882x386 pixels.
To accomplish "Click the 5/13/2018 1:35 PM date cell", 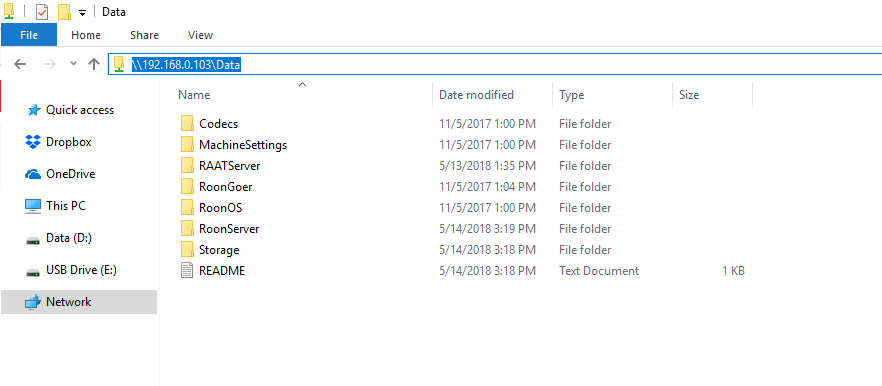I will point(487,166).
